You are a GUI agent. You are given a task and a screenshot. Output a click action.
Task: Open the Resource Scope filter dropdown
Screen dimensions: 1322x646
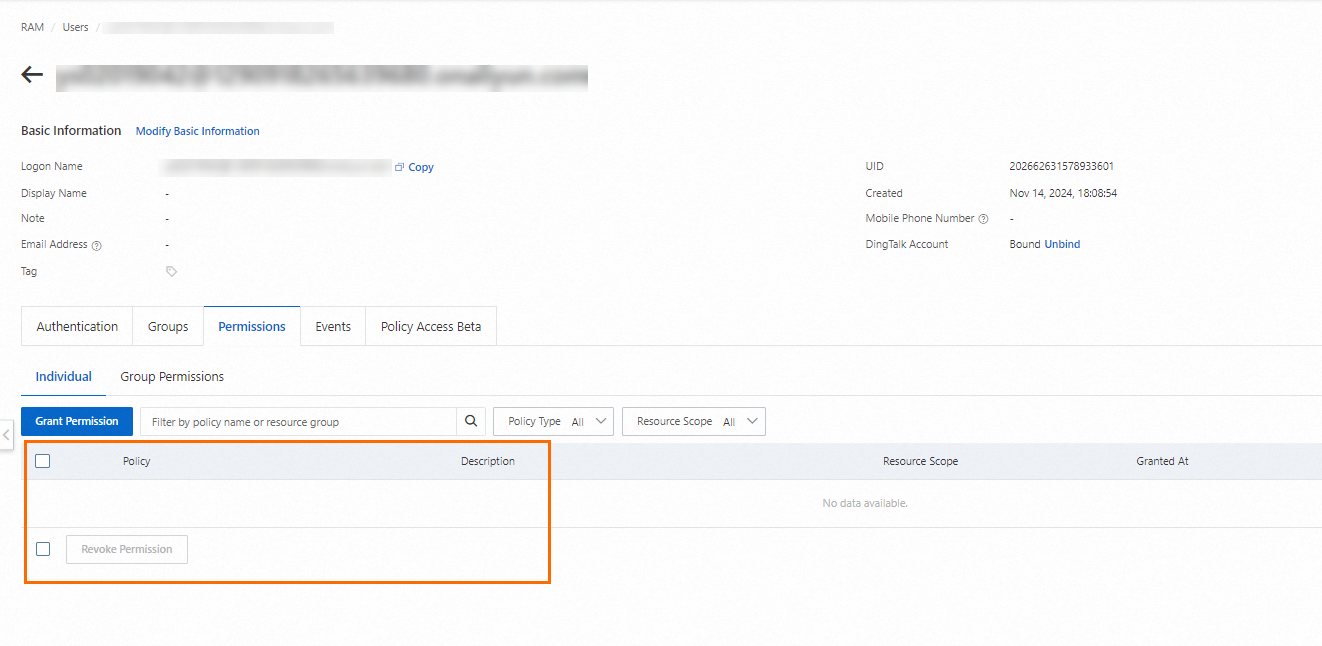[694, 421]
